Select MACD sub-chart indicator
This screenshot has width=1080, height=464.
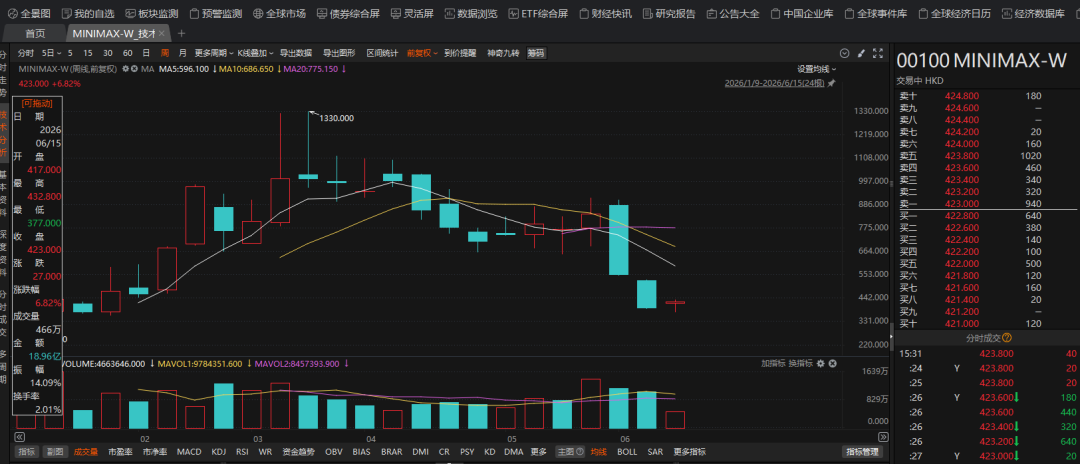click(x=189, y=452)
